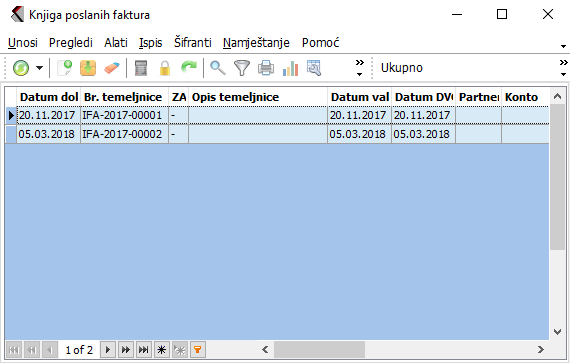The height and width of the screenshot is (363, 570).
Task: Toggle the orange filter button in navigator
Action: tap(198, 350)
